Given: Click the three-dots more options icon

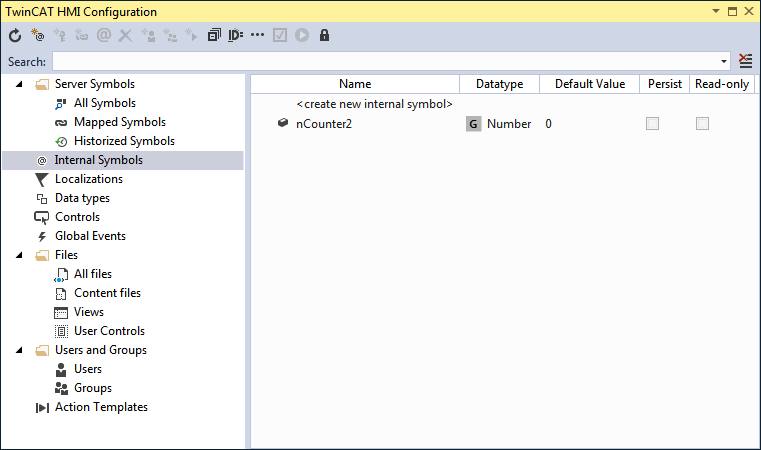Looking at the screenshot, I should click(x=258, y=35).
